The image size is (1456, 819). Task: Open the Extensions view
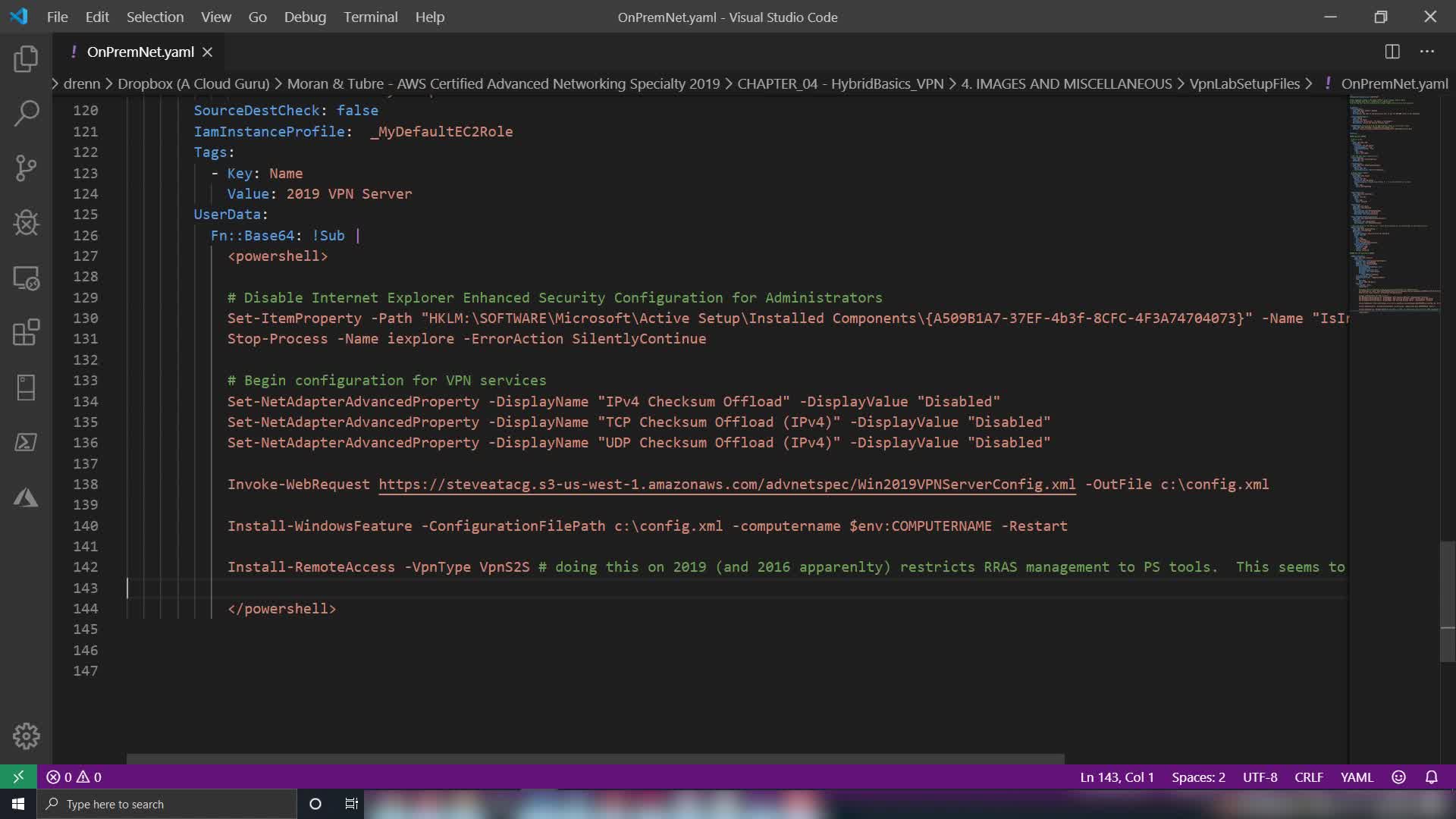tap(26, 333)
